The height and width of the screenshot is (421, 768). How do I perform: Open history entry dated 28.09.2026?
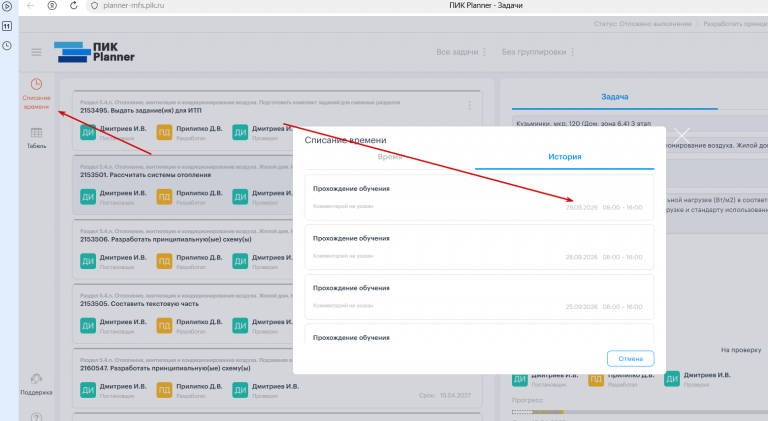click(x=479, y=247)
